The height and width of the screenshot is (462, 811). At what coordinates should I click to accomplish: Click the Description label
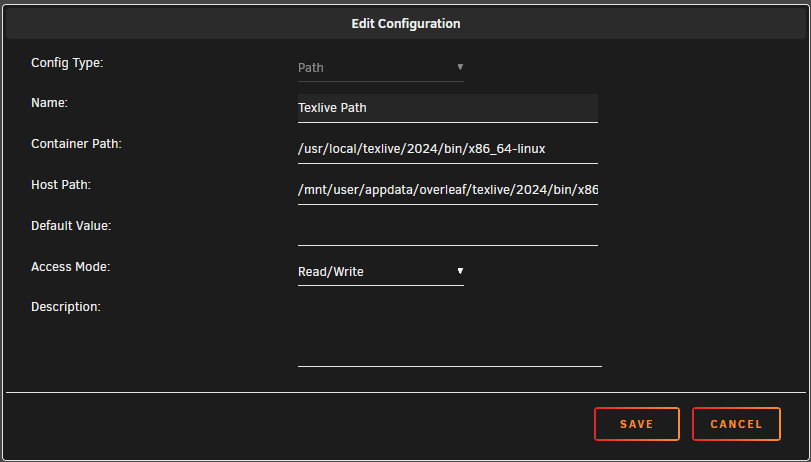[x=66, y=307]
